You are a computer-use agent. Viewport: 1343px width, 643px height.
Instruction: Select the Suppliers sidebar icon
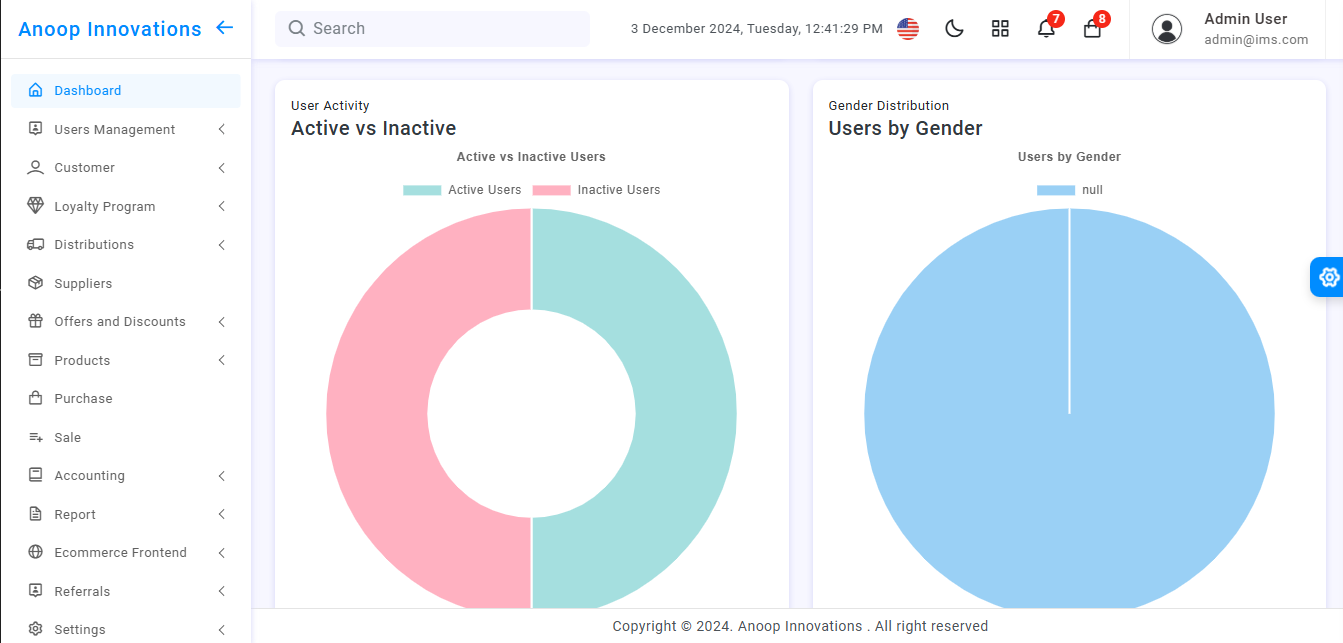click(x=36, y=283)
